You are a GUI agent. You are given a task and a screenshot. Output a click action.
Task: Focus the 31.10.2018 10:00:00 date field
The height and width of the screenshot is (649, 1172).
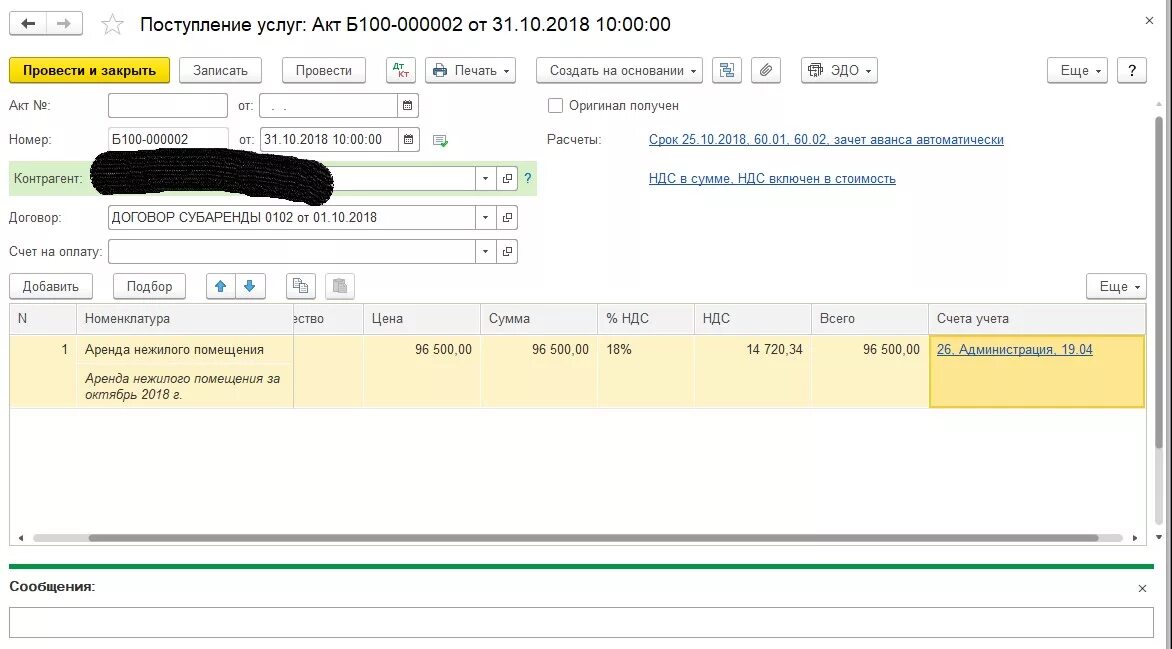(329, 139)
